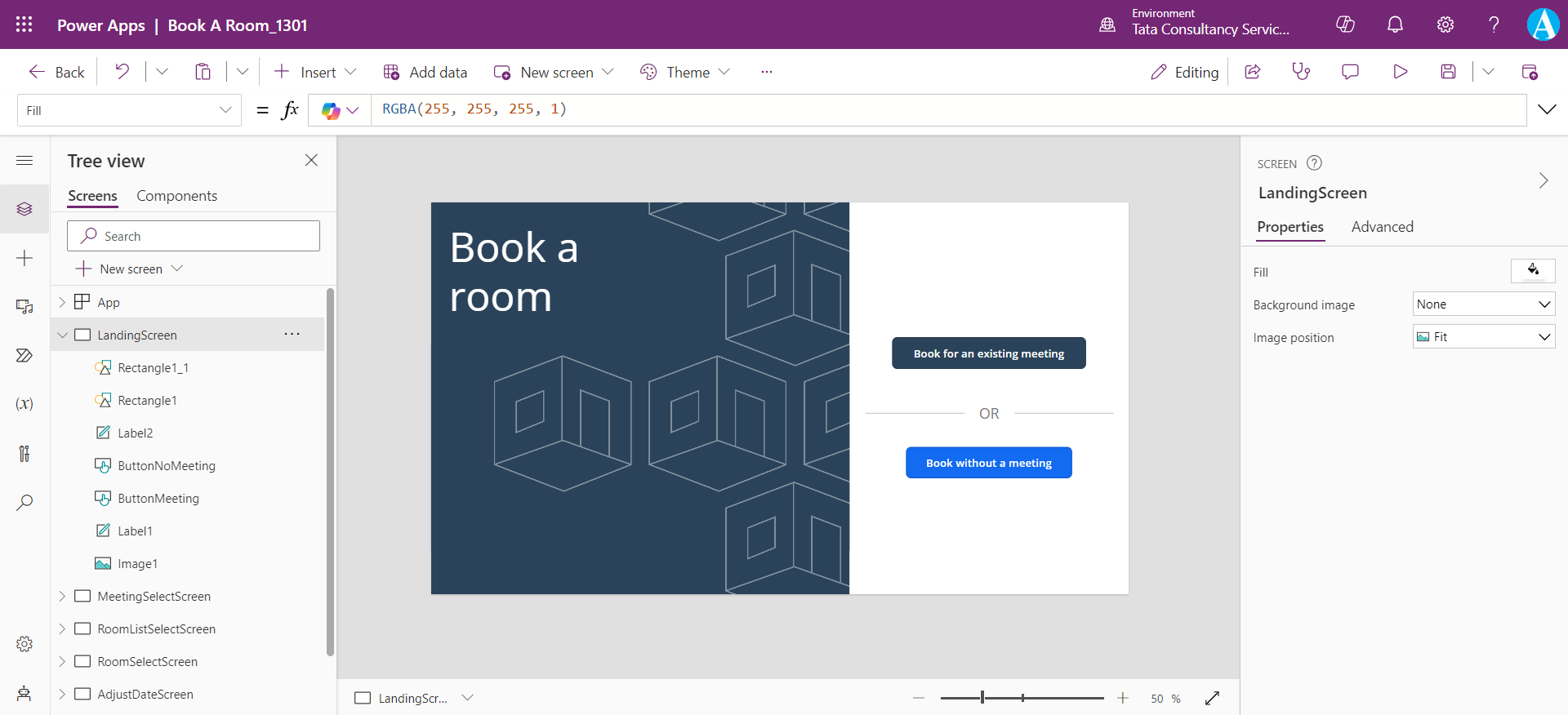
Task: Click the Undo icon
Action: (122, 72)
